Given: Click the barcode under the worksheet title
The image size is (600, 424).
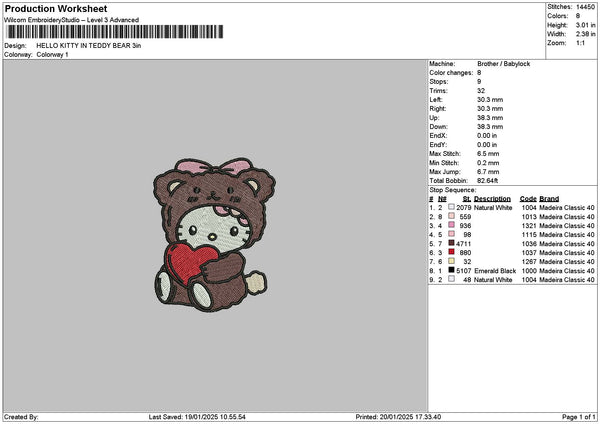Looking at the screenshot, I should [114, 32].
